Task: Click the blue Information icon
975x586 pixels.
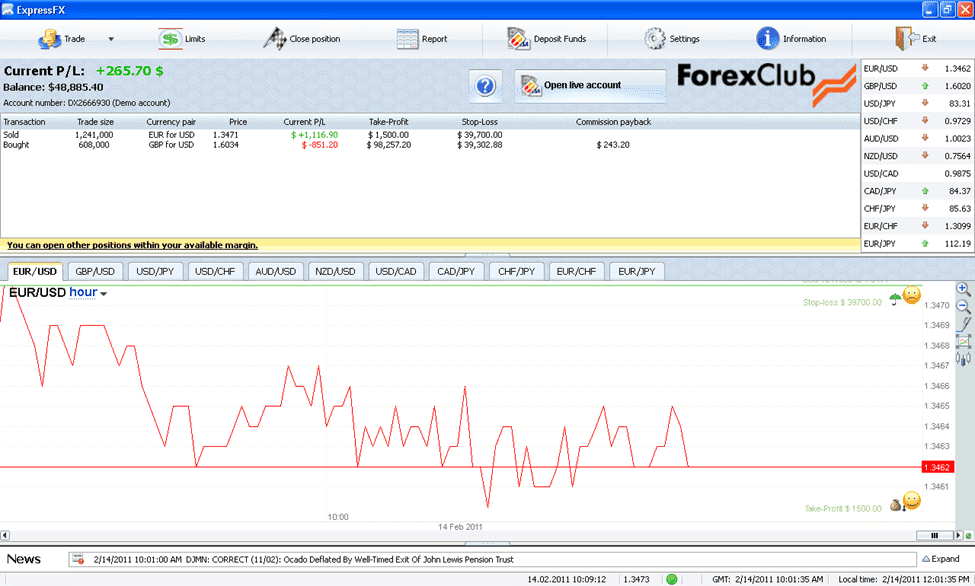Action: (768, 39)
